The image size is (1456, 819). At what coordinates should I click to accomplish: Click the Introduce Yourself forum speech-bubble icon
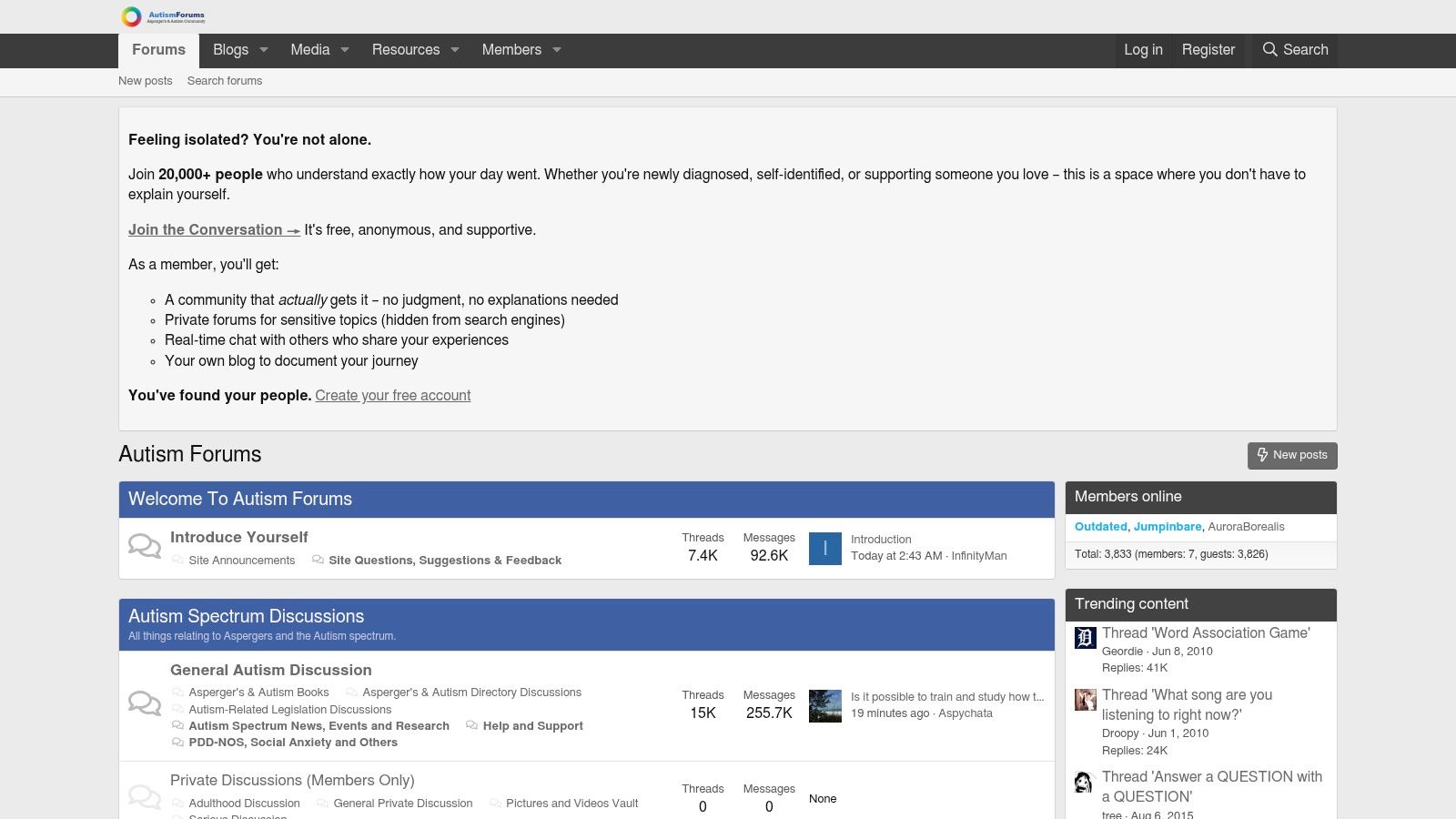point(145,546)
